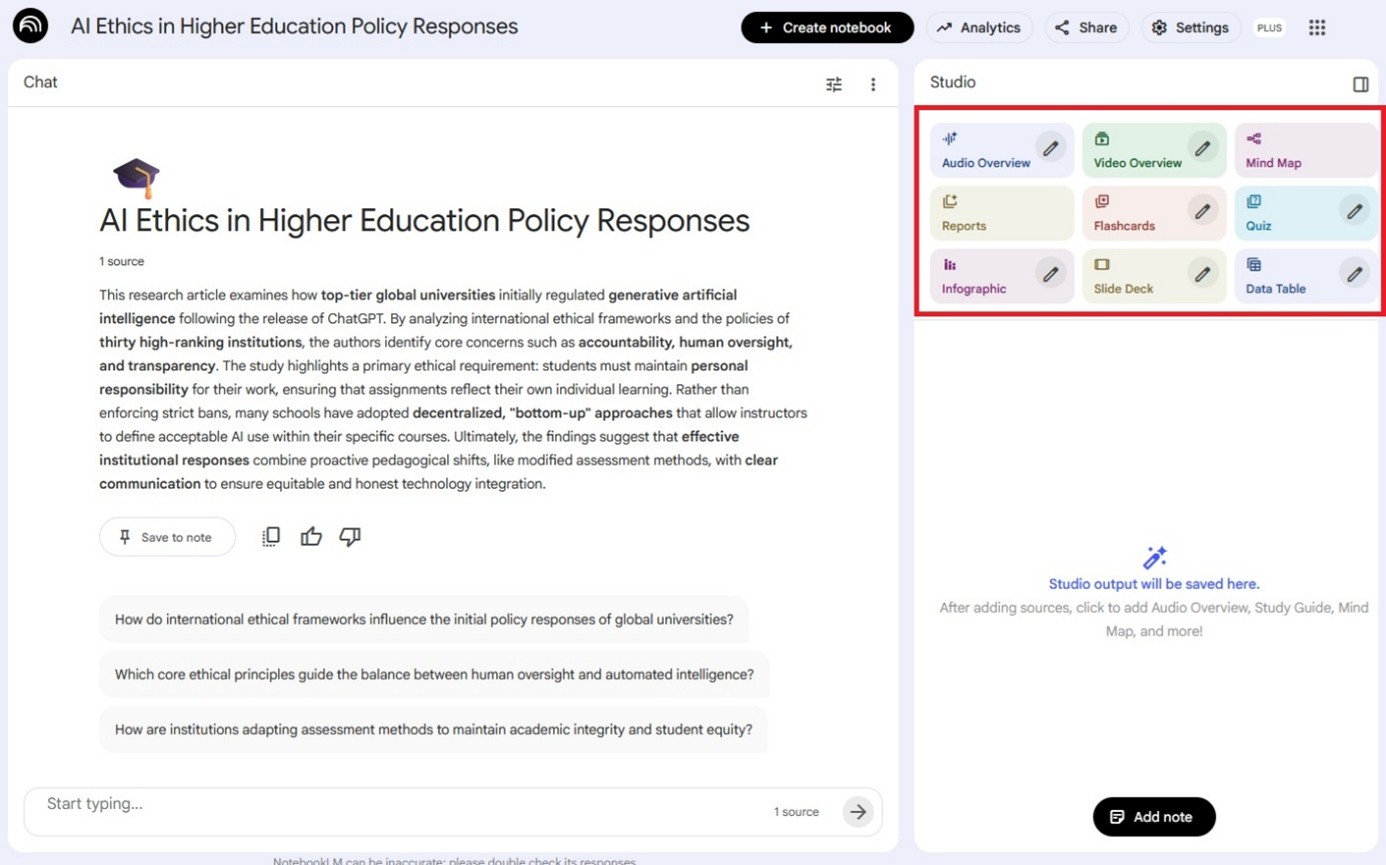Open the Google apps grid icon
This screenshot has width=1386, height=865.
click(x=1317, y=28)
